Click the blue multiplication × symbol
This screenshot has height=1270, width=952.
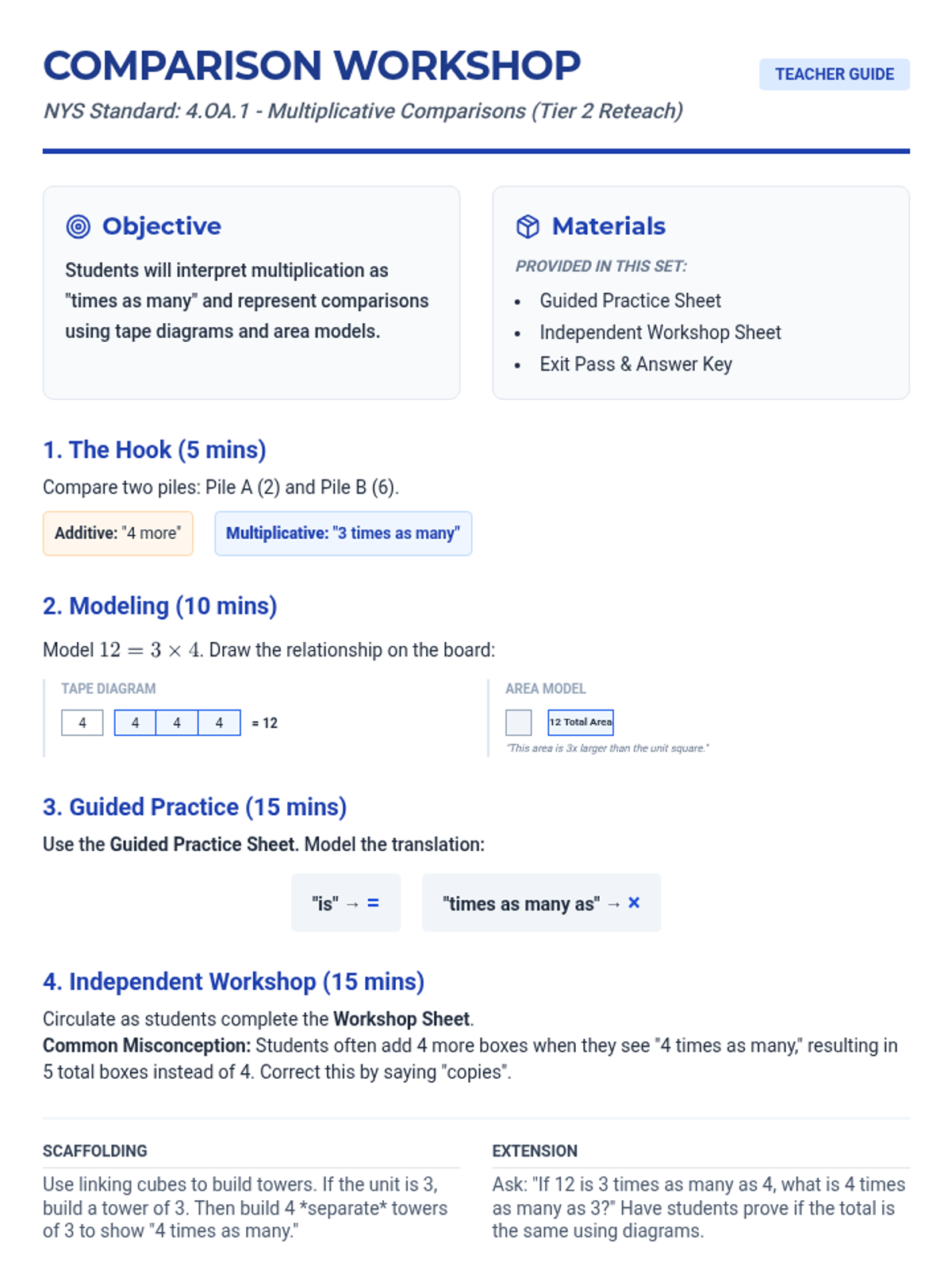pyautogui.click(x=634, y=902)
